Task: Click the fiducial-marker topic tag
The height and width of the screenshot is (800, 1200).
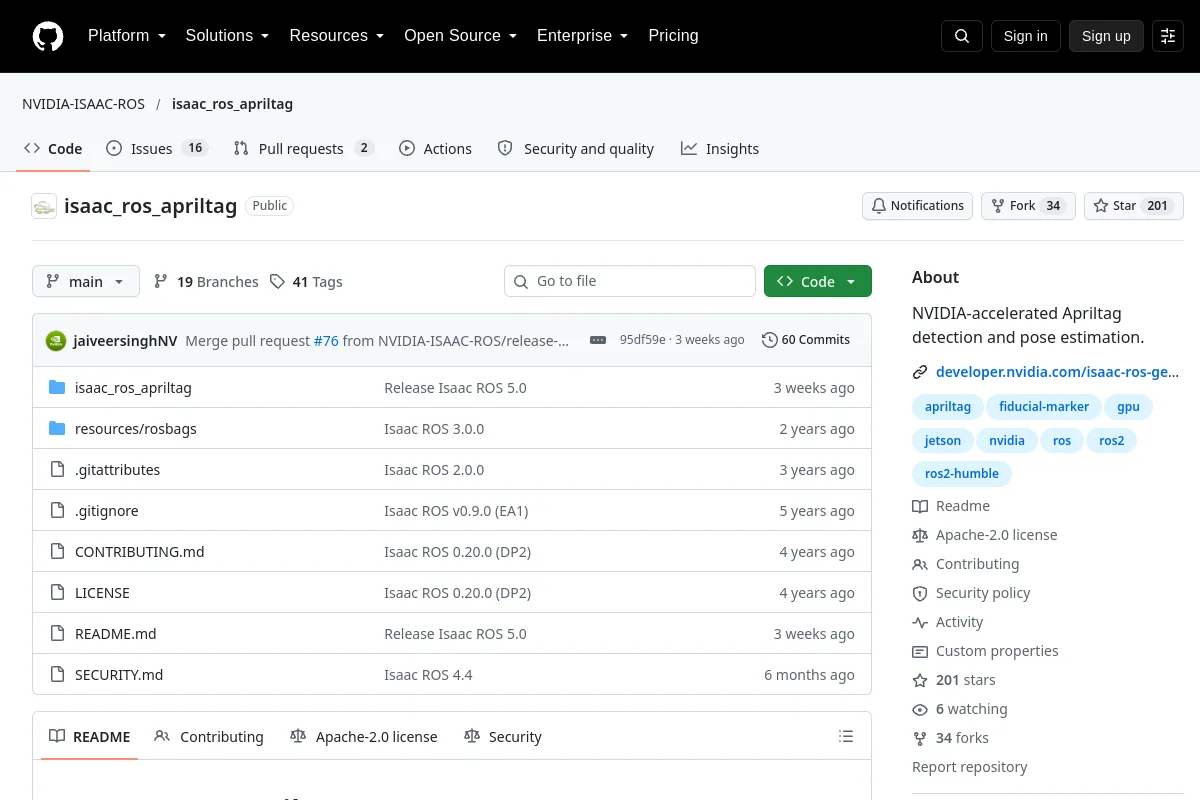Action: click(1044, 407)
